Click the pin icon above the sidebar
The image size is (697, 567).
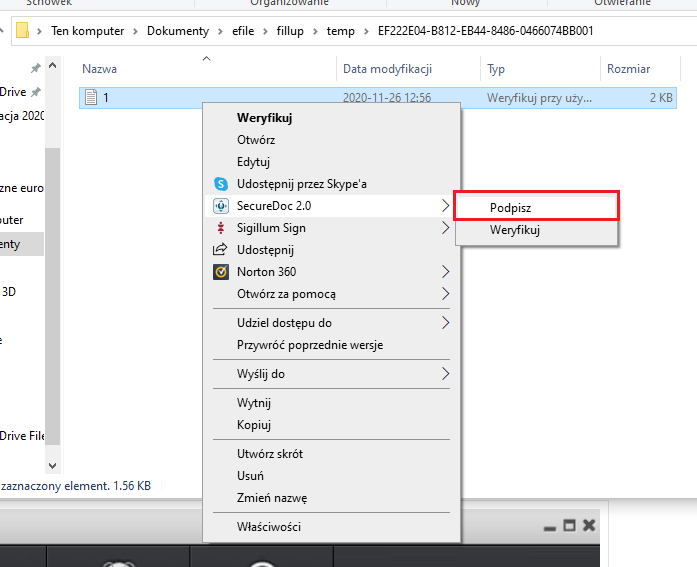[x=36, y=68]
